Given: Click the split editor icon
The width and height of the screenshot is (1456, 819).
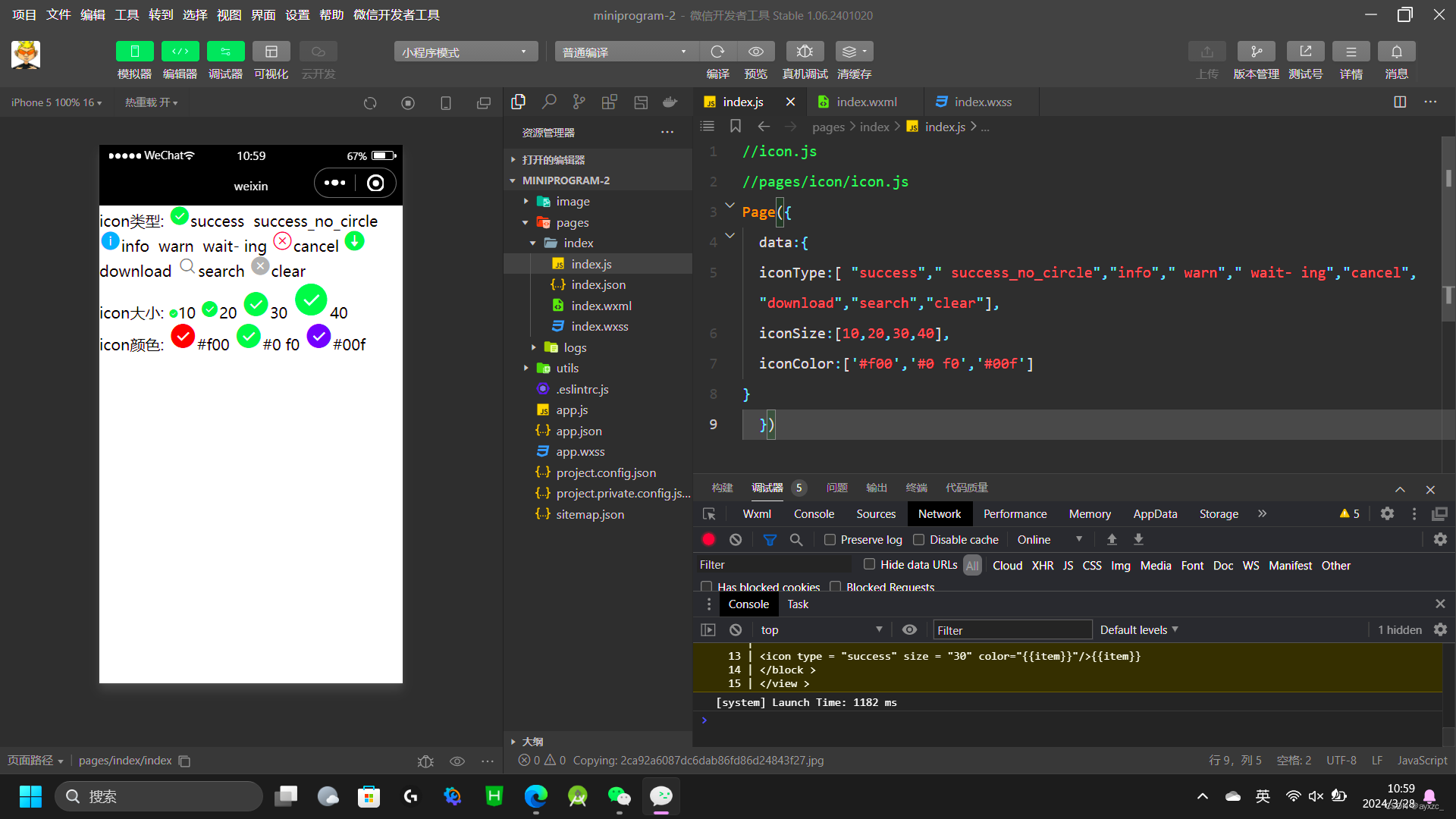Looking at the screenshot, I should [1400, 102].
